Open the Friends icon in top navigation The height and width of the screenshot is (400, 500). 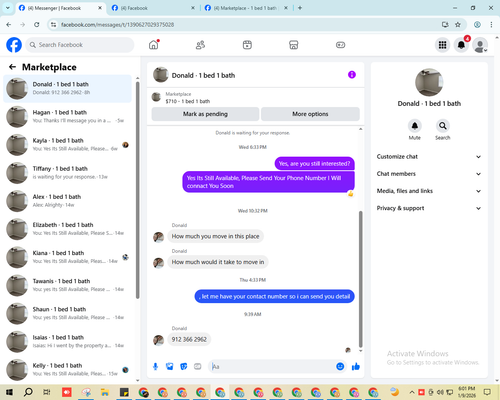tap(200, 45)
